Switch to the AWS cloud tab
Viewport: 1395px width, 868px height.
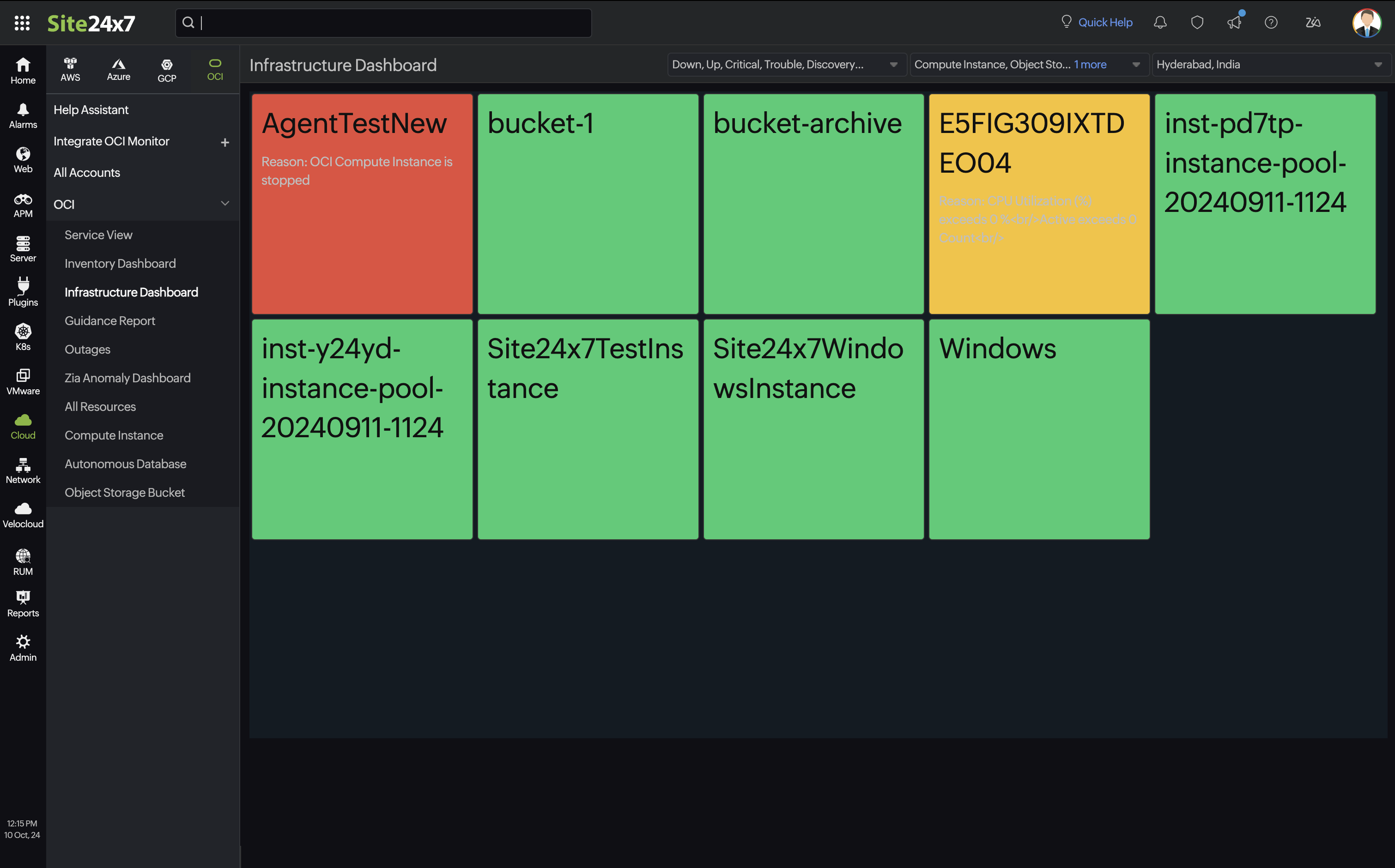[70, 69]
